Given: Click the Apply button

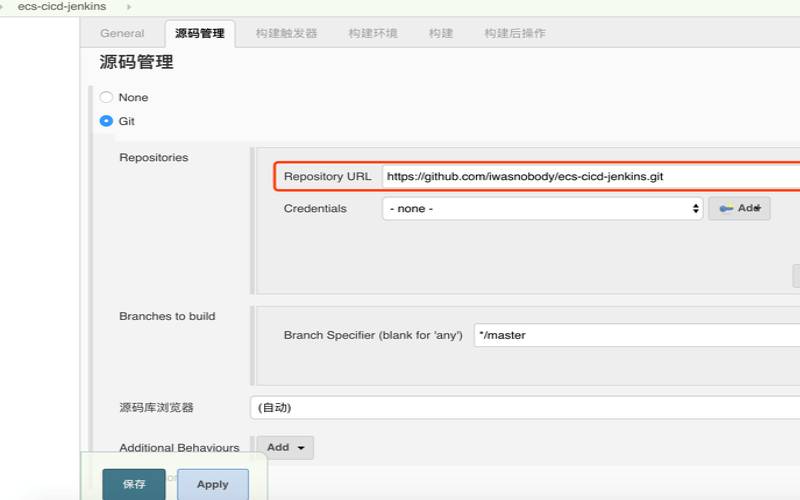Looking at the screenshot, I should coord(213,484).
